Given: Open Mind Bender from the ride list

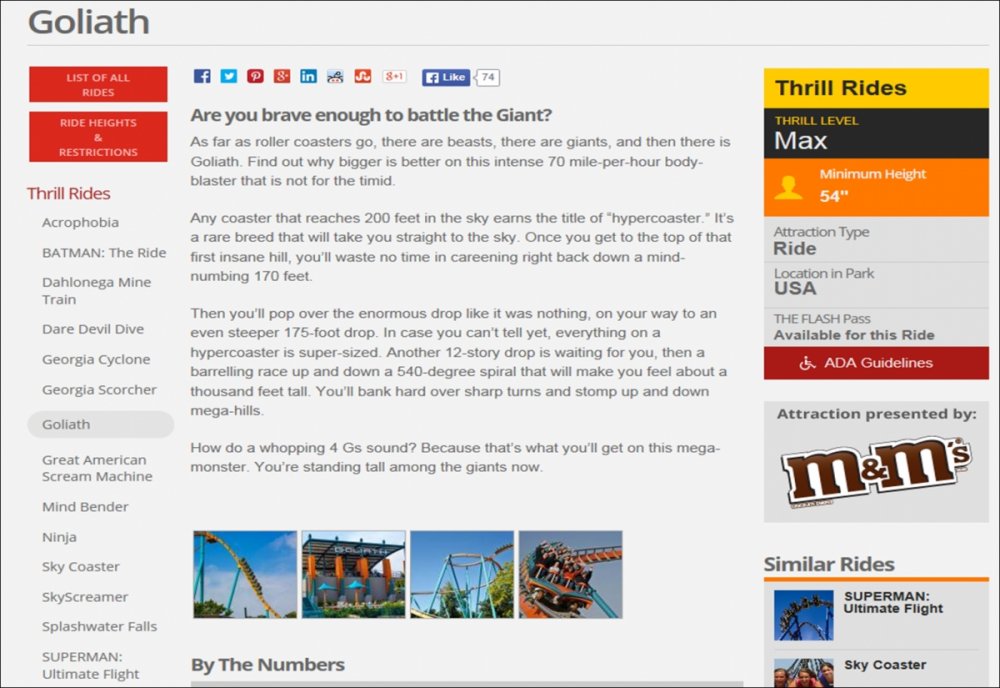Looking at the screenshot, I should (x=85, y=507).
